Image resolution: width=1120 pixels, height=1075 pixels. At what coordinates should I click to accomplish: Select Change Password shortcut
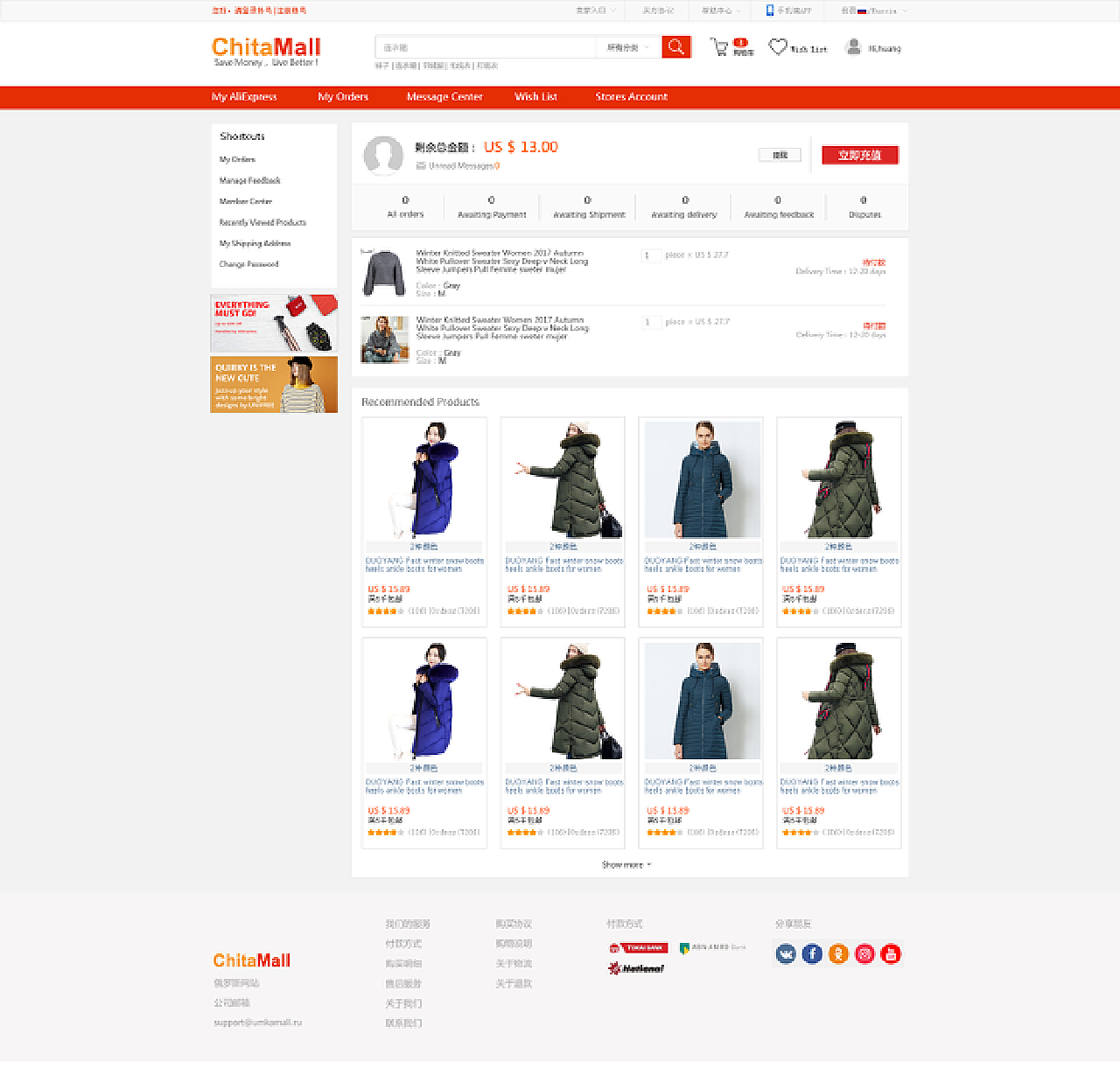(x=248, y=264)
